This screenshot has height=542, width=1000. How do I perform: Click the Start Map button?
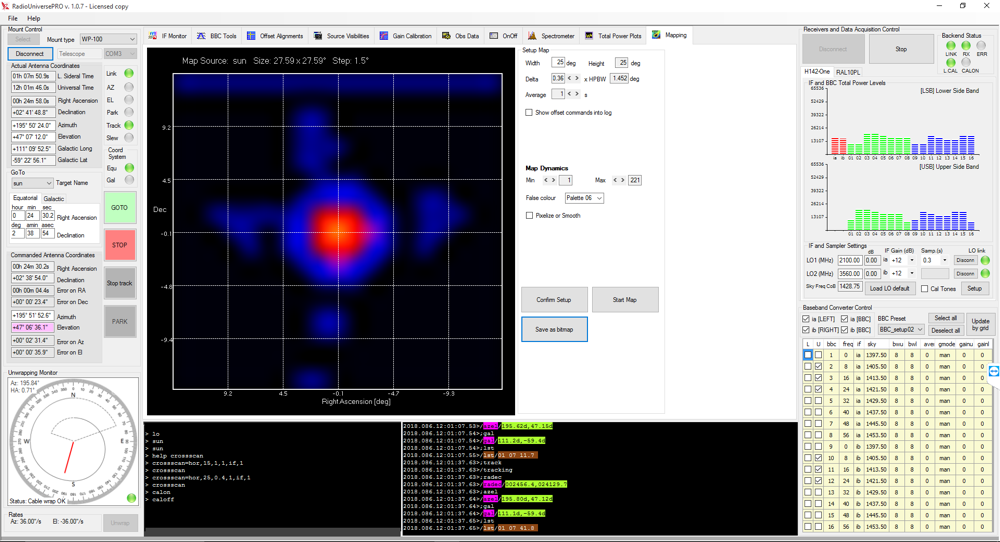point(625,300)
